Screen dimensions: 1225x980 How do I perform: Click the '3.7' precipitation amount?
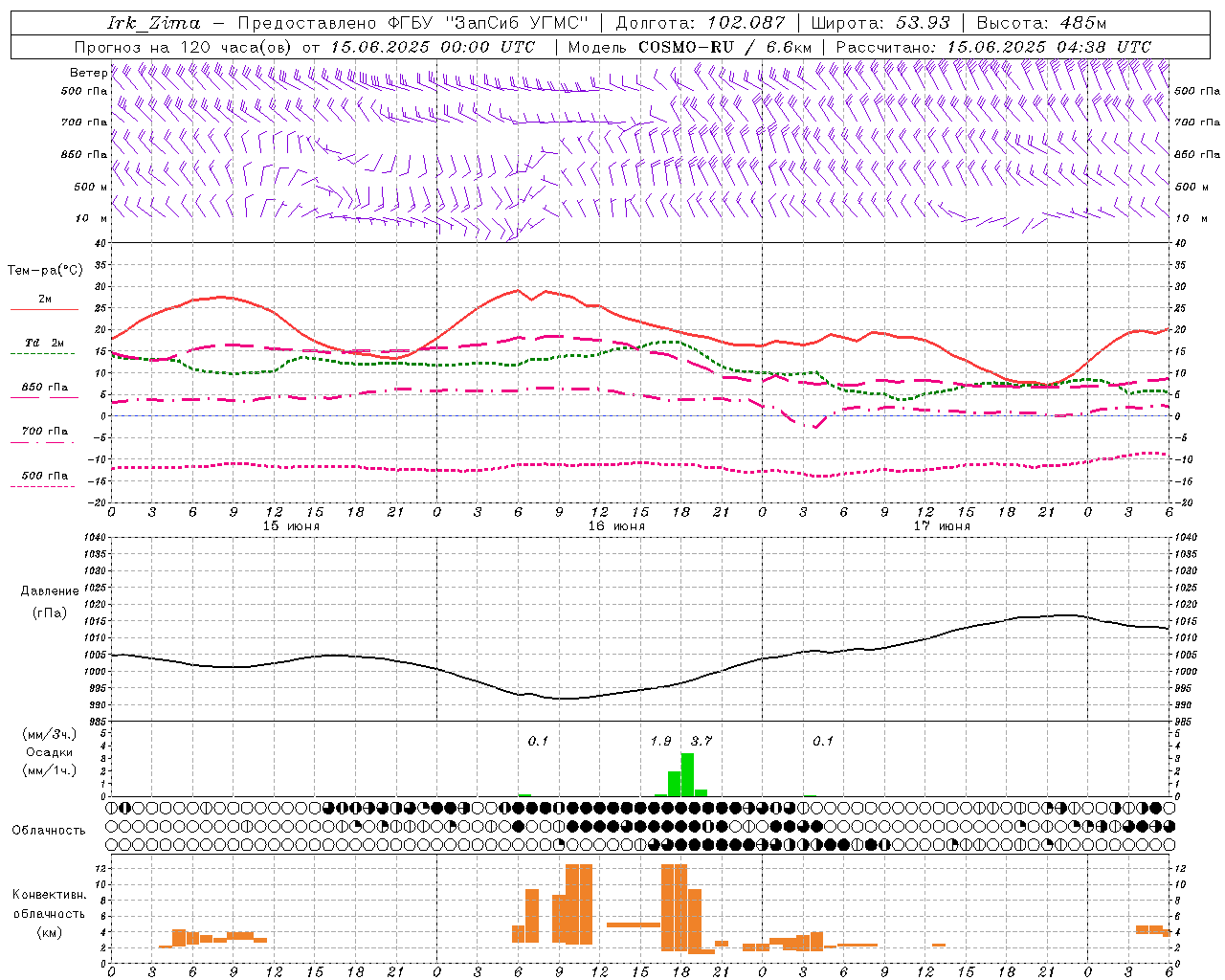click(x=702, y=741)
